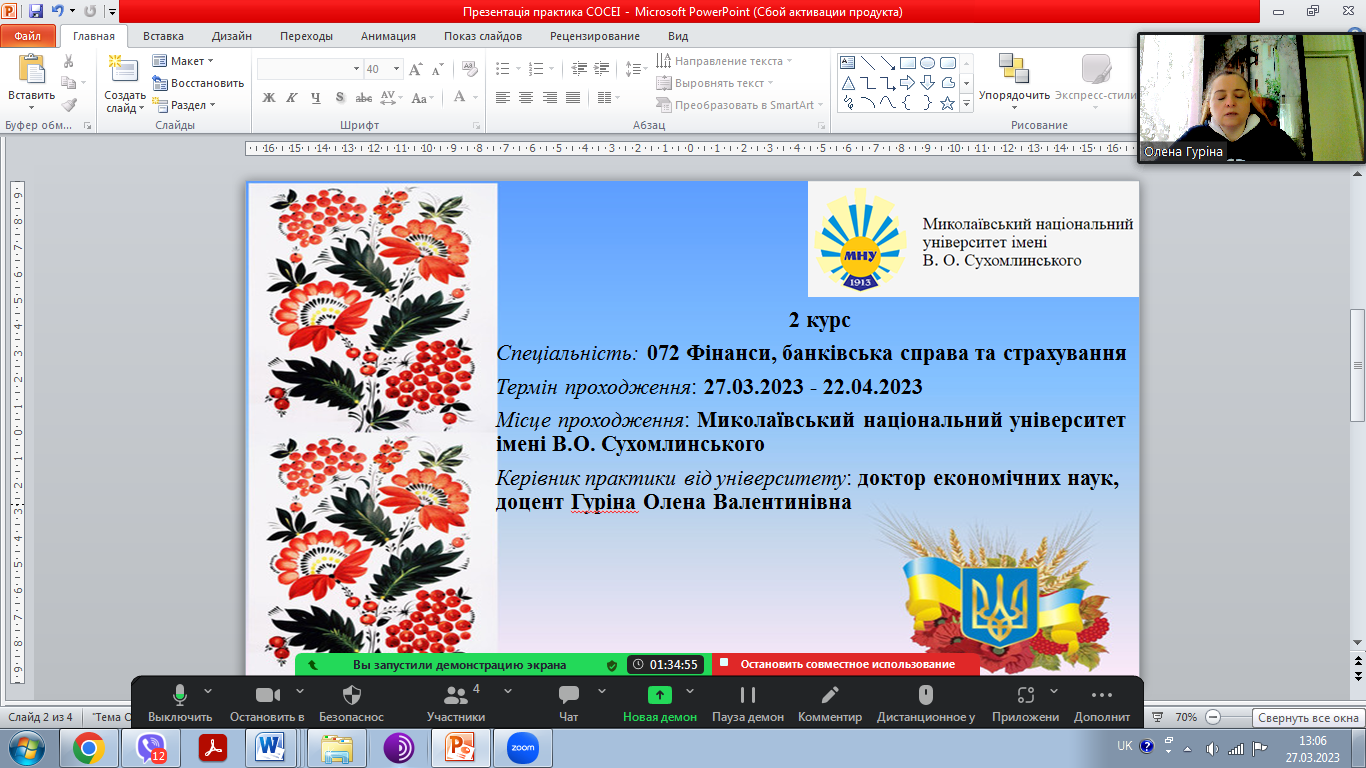Open the font size dropdown showing 40

(397, 69)
